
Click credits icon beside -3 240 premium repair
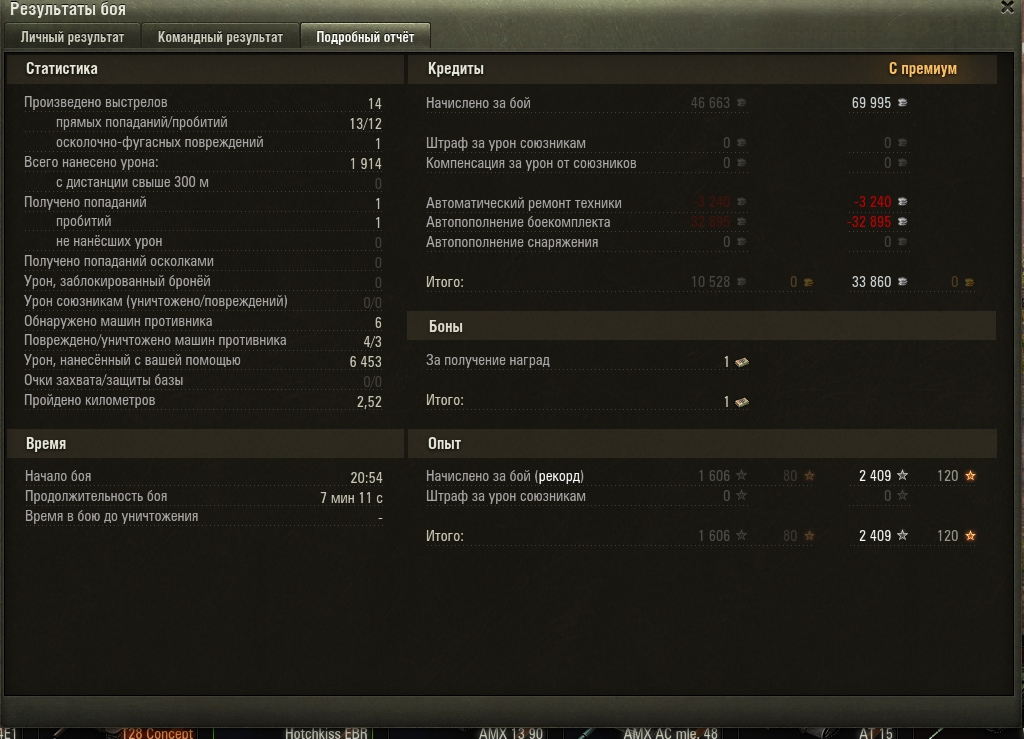(x=903, y=202)
